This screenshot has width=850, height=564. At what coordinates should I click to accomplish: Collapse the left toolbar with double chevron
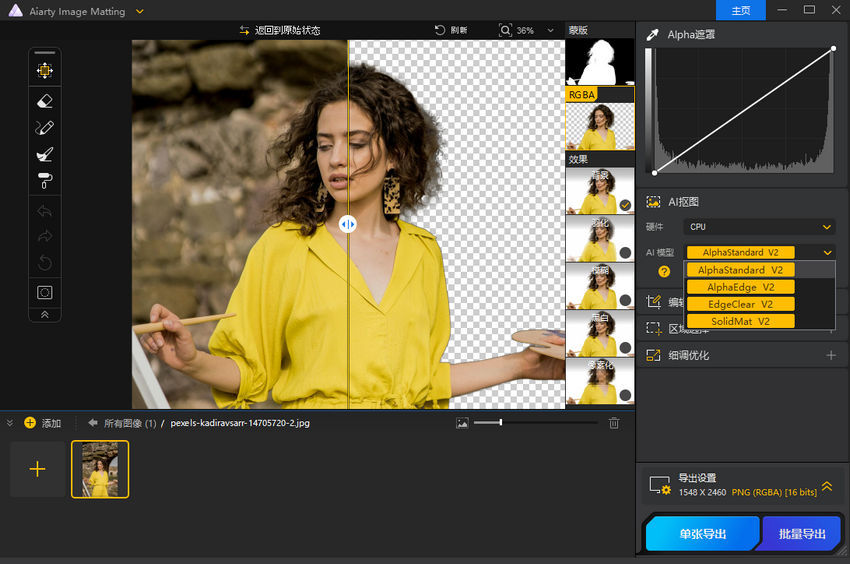tap(44, 314)
